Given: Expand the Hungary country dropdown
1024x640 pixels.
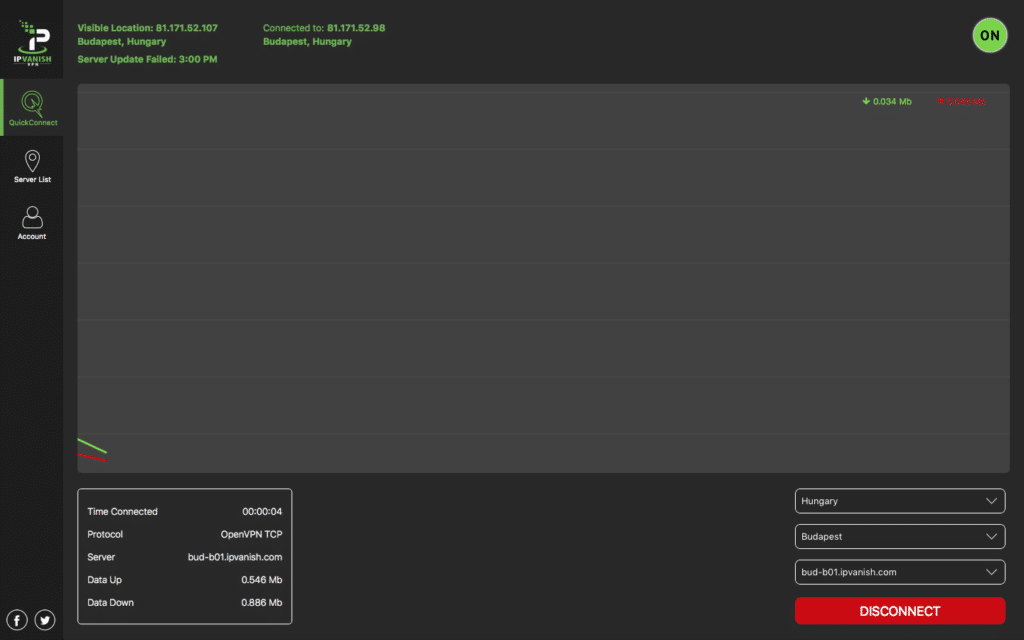Looking at the screenshot, I should click(900, 501).
